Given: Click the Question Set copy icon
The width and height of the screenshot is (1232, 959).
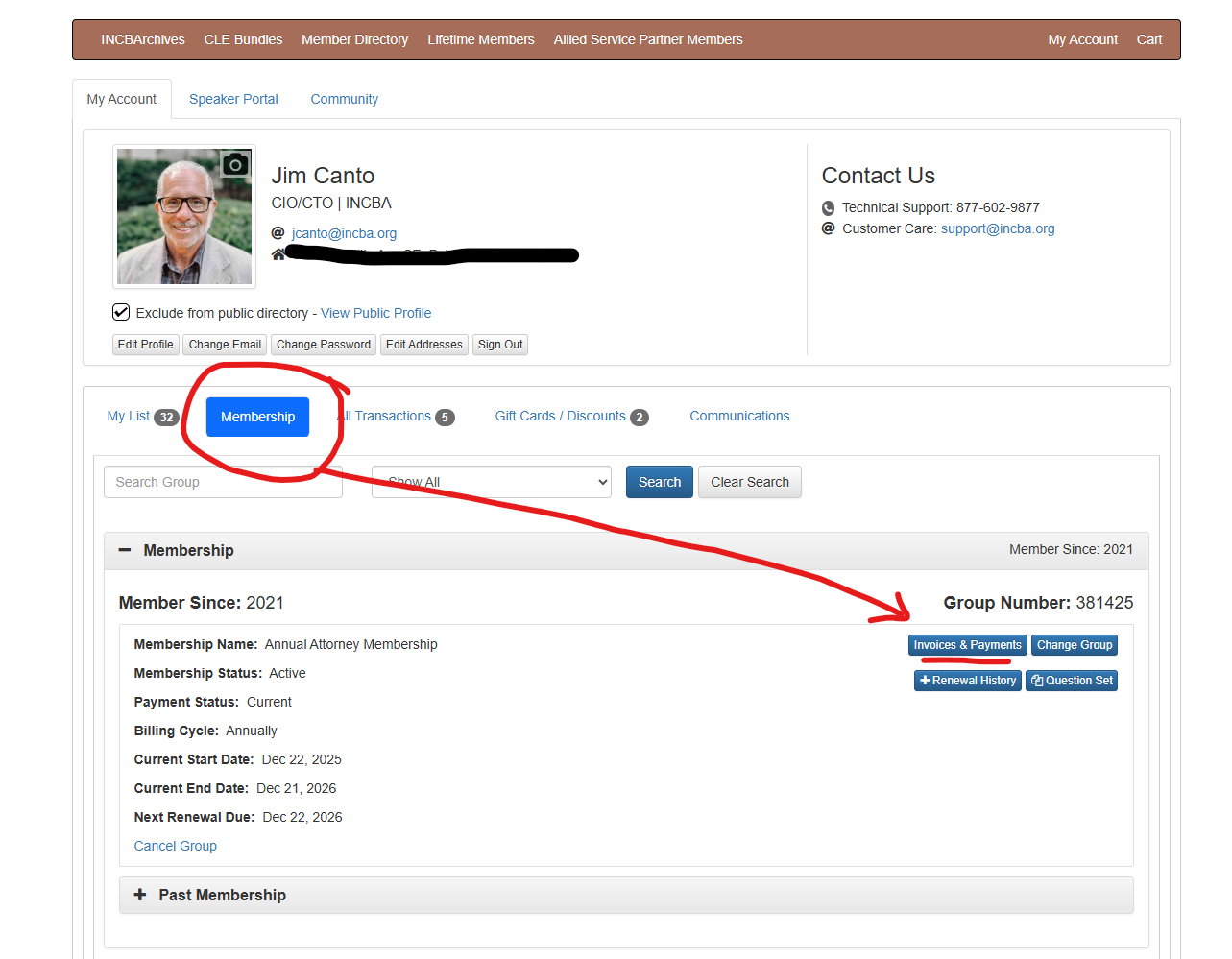Looking at the screenshot, I should (1037, 681).
